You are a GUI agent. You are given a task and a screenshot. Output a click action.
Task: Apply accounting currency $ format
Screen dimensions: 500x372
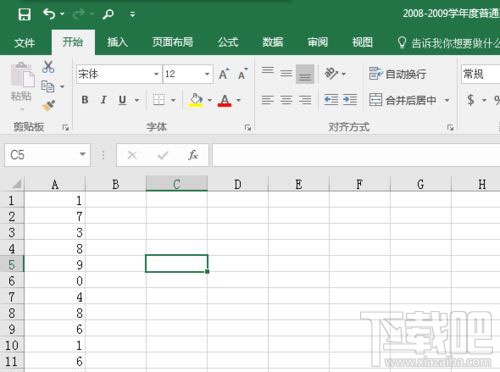click(x=470, y=100)
